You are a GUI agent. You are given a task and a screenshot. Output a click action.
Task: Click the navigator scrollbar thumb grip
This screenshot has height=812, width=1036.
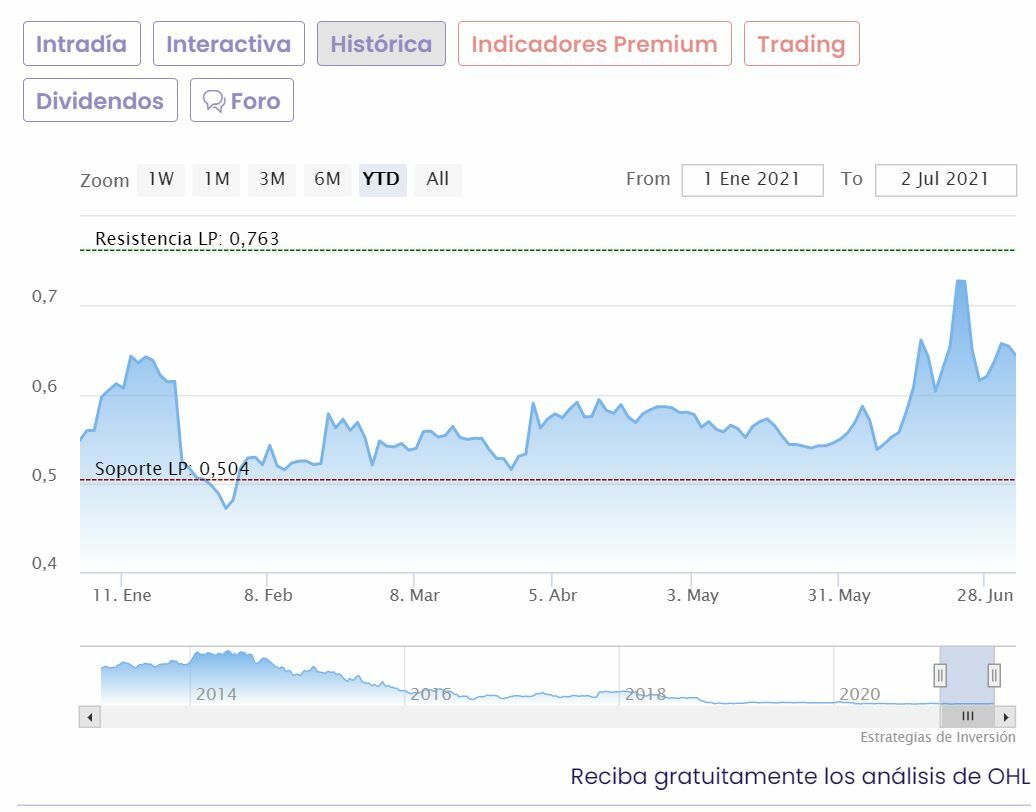(x=967, y=717)
